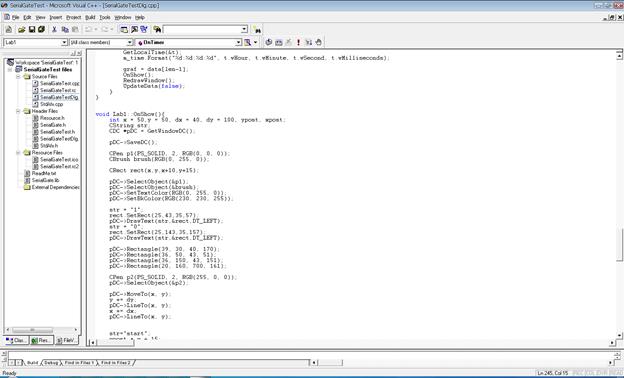Screen dimensions: 624x378
Task: Collapse the Header Files folder
Action: 18,111
